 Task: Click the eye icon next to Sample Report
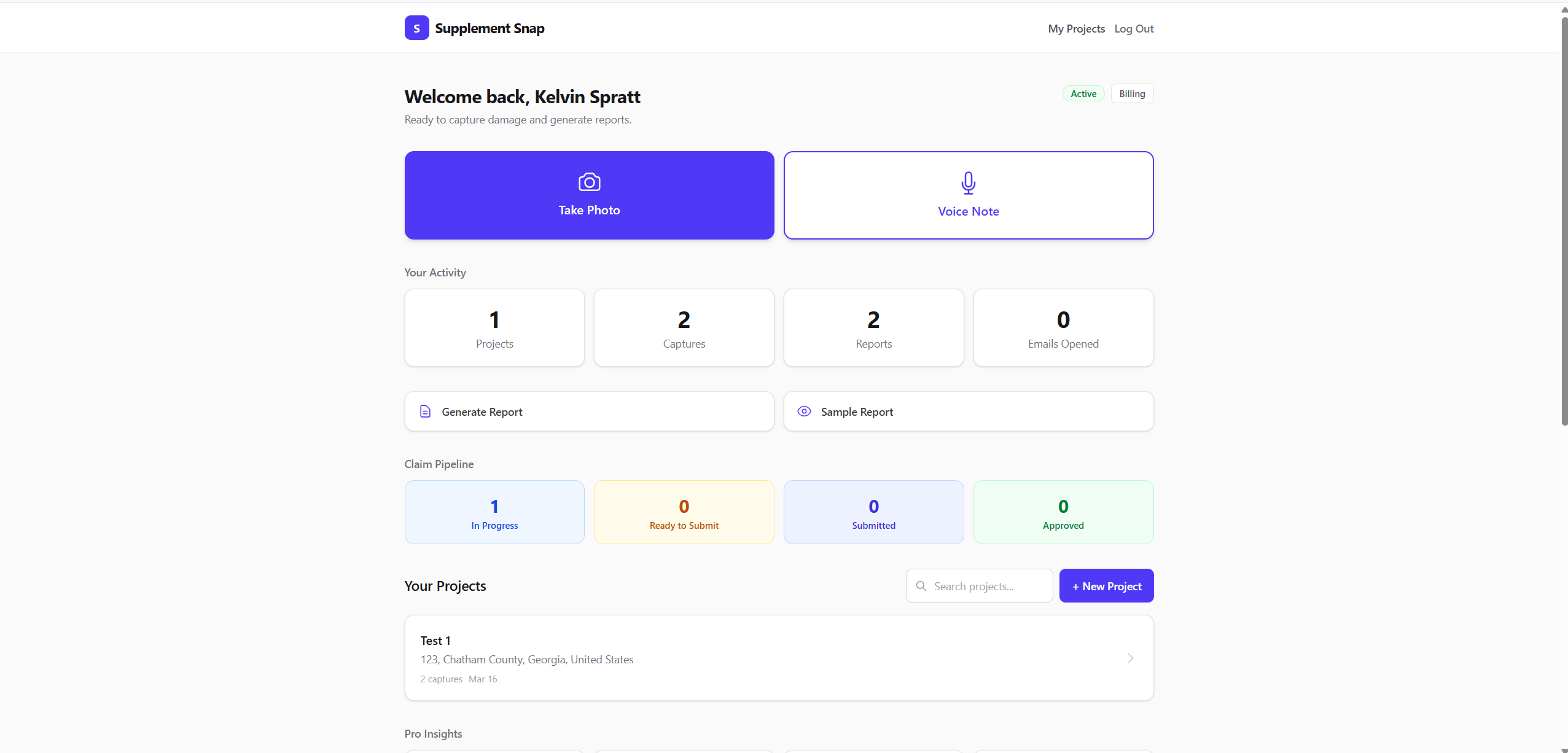point(803,410)
